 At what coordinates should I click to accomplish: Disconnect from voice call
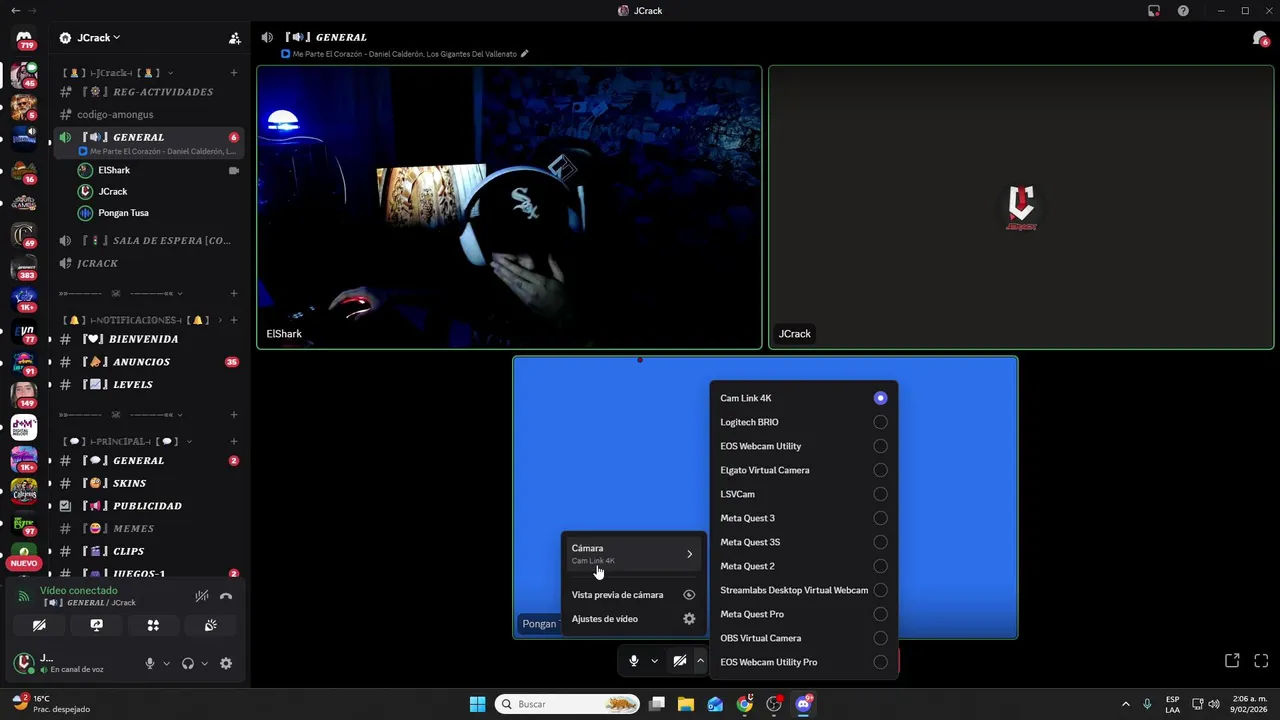[x=226, y=596]
